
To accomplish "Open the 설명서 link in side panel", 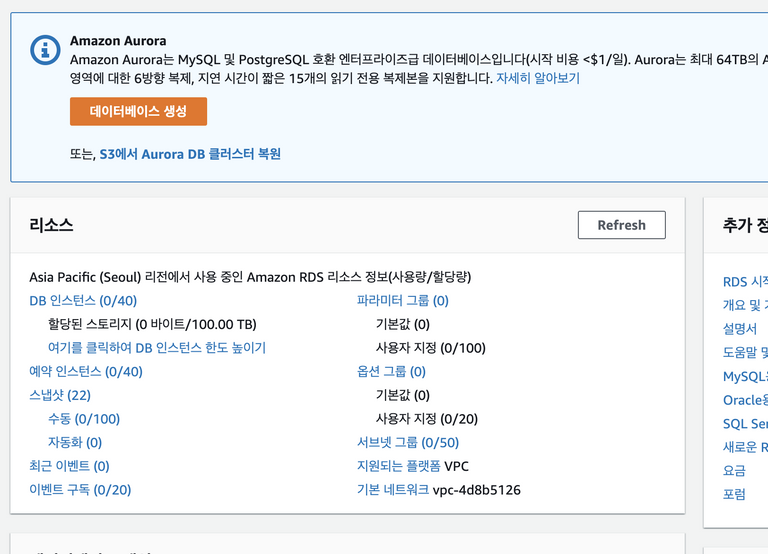I will click(740, 329).
